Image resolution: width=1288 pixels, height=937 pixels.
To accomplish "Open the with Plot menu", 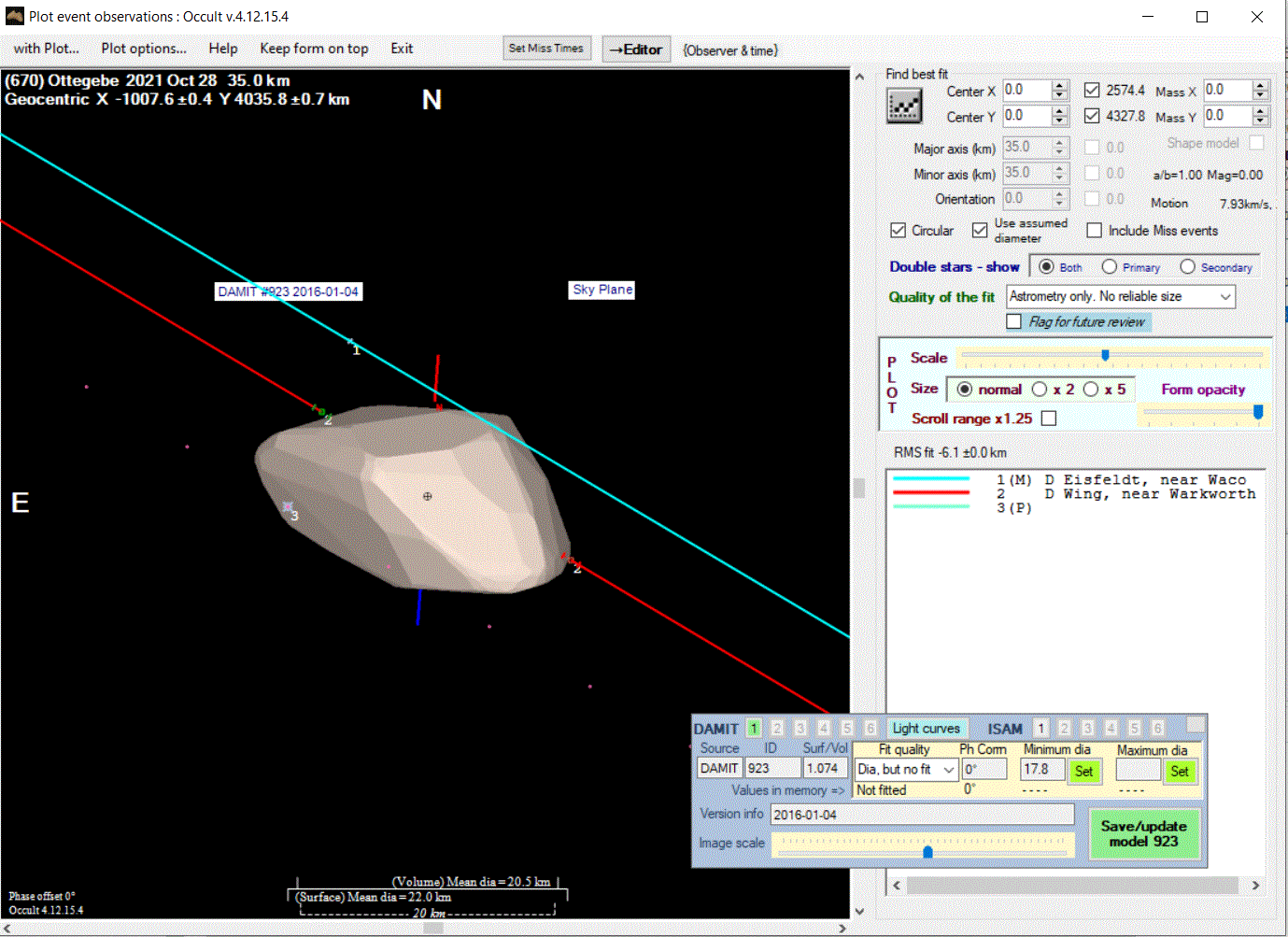I will [46, 49].
